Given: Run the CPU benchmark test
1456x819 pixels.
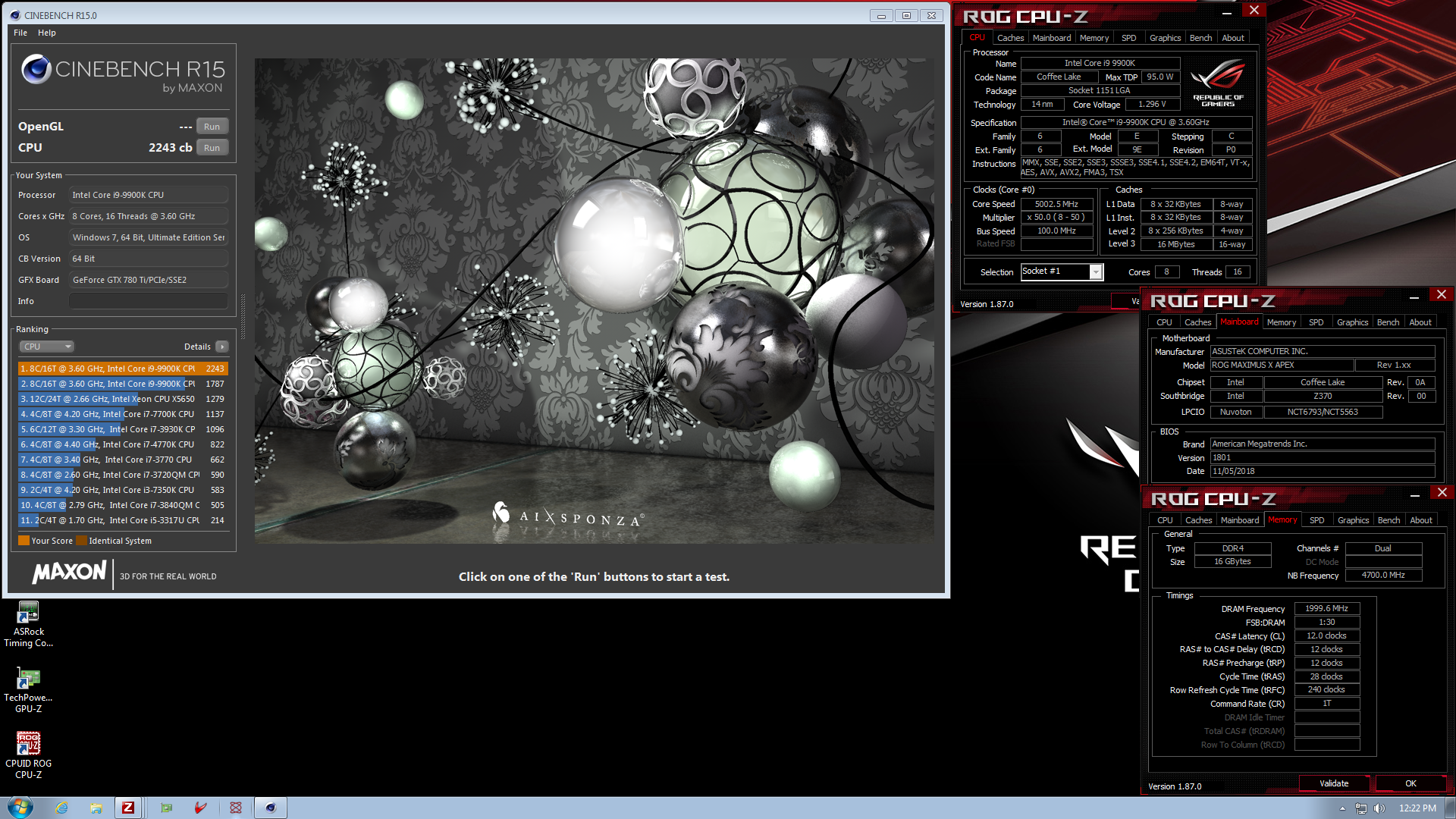Looking at the screenshot, I should [212, 148].
